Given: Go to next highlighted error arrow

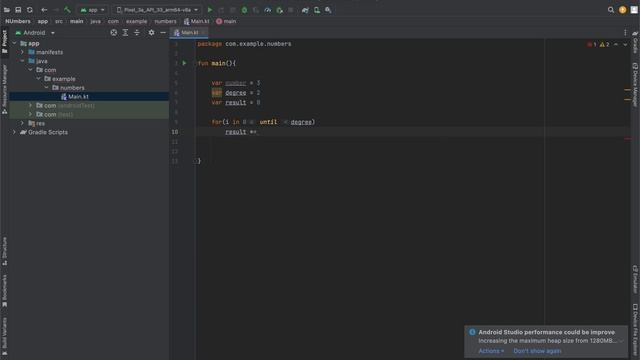Looking at the screenshot, I should [625, 44].
